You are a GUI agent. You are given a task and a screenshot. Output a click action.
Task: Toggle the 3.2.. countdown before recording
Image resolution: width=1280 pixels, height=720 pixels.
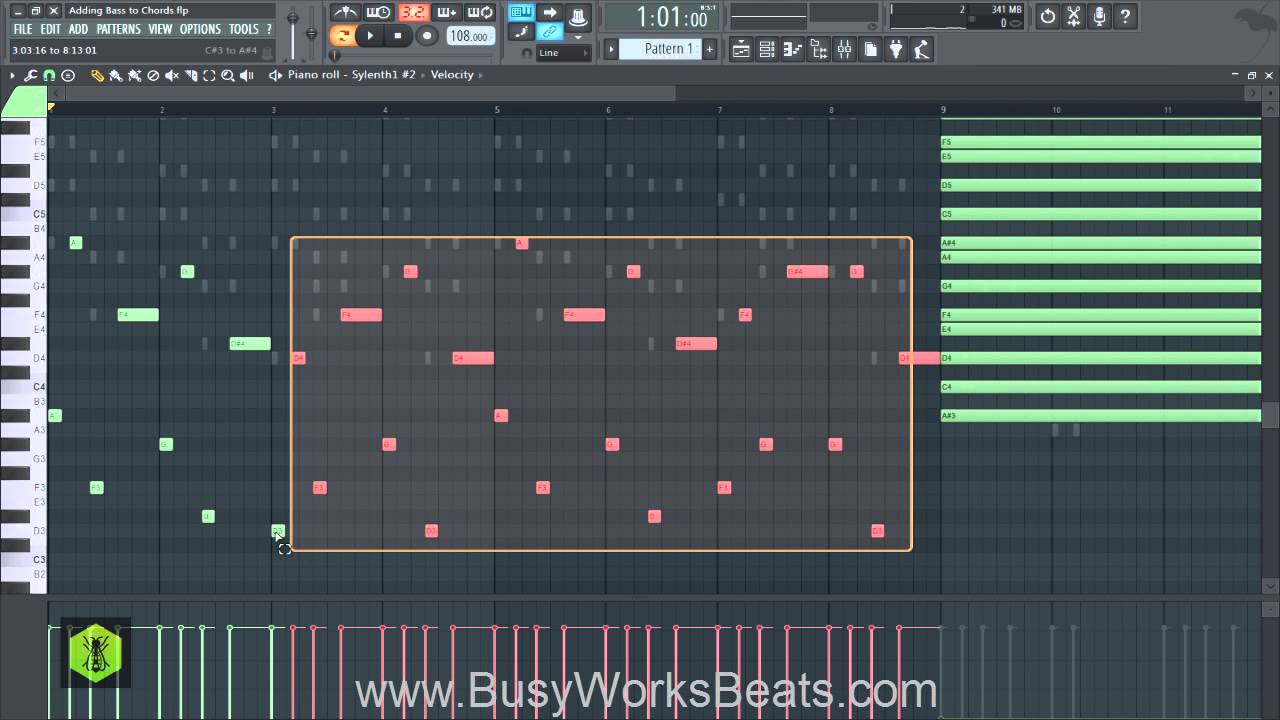(x=412, y=13)
